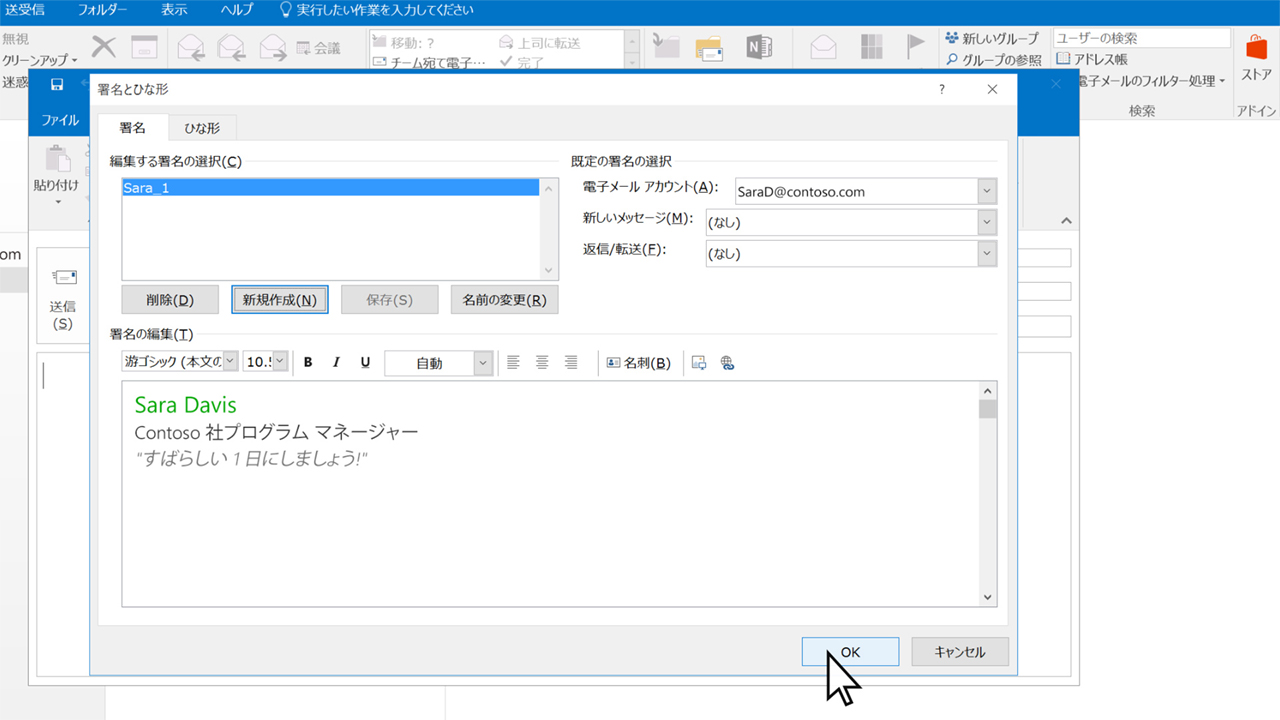
Task: Click the Follow Up flag icon
Action: pos(916,47)
